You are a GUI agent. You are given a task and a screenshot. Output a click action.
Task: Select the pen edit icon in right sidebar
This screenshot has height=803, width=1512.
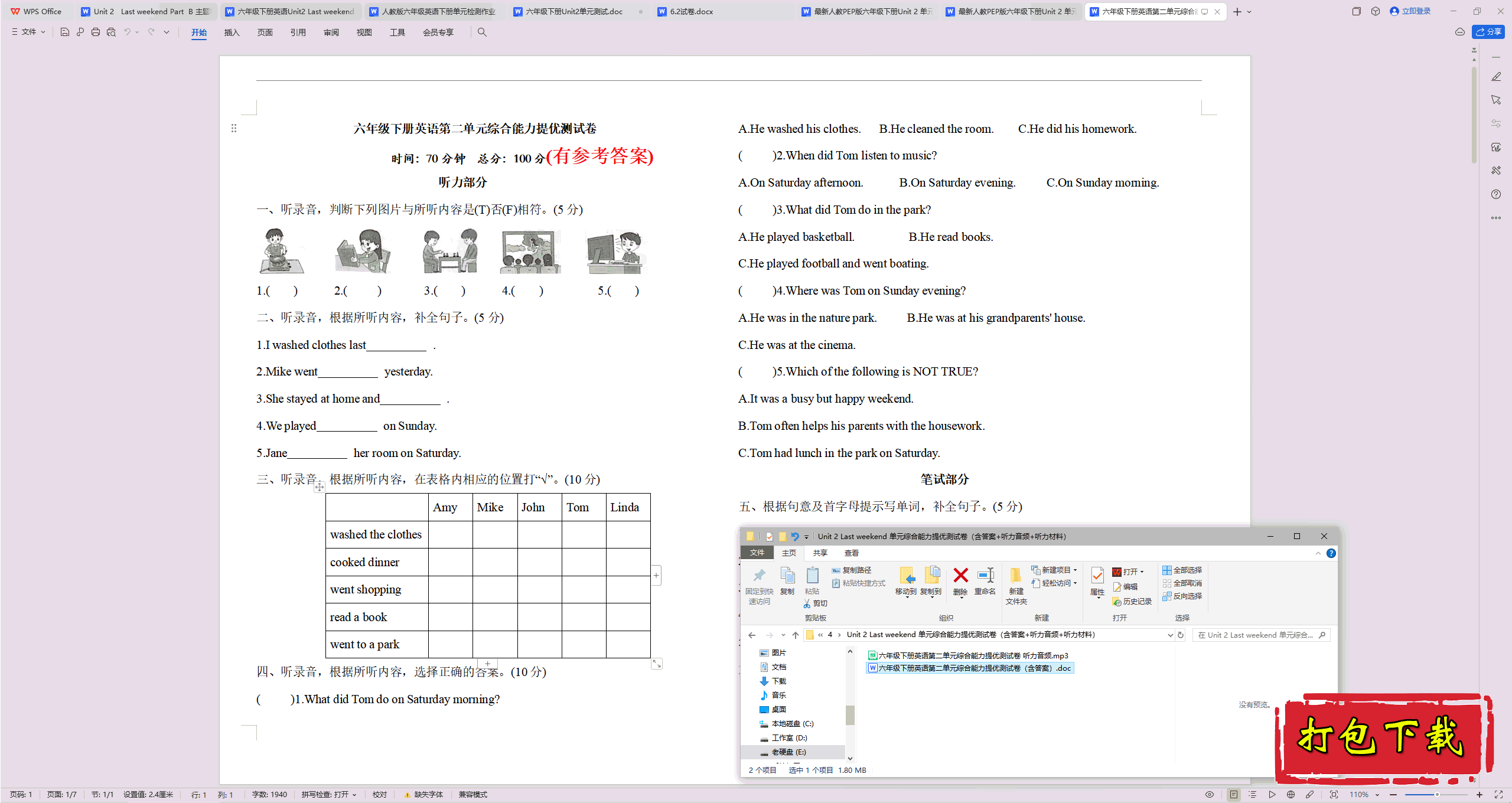pyautogui.click(x=1496, y=77)
